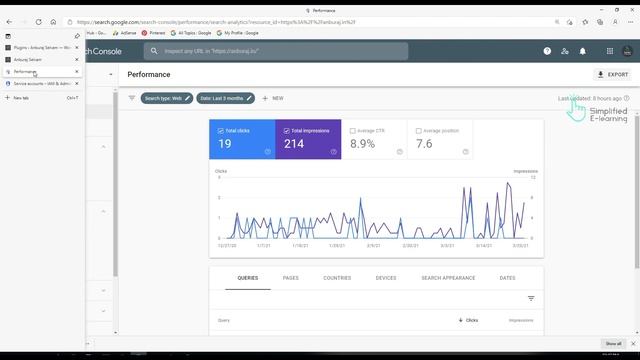This screenshot has height=360, width=640.
Task: Click the table filter rows icon
Action: click(531, 298)
